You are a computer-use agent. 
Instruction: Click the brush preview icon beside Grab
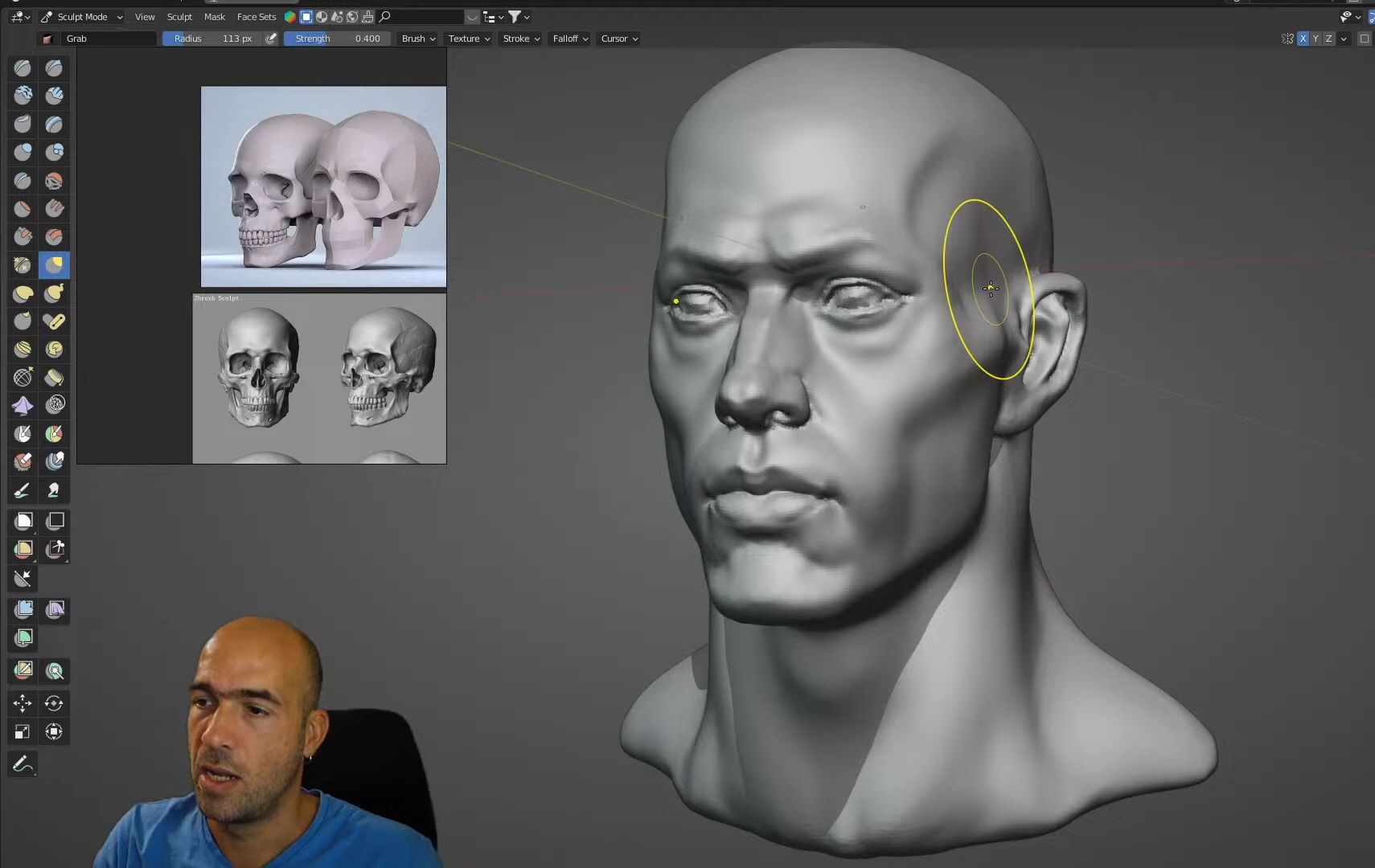coord(47,39)
